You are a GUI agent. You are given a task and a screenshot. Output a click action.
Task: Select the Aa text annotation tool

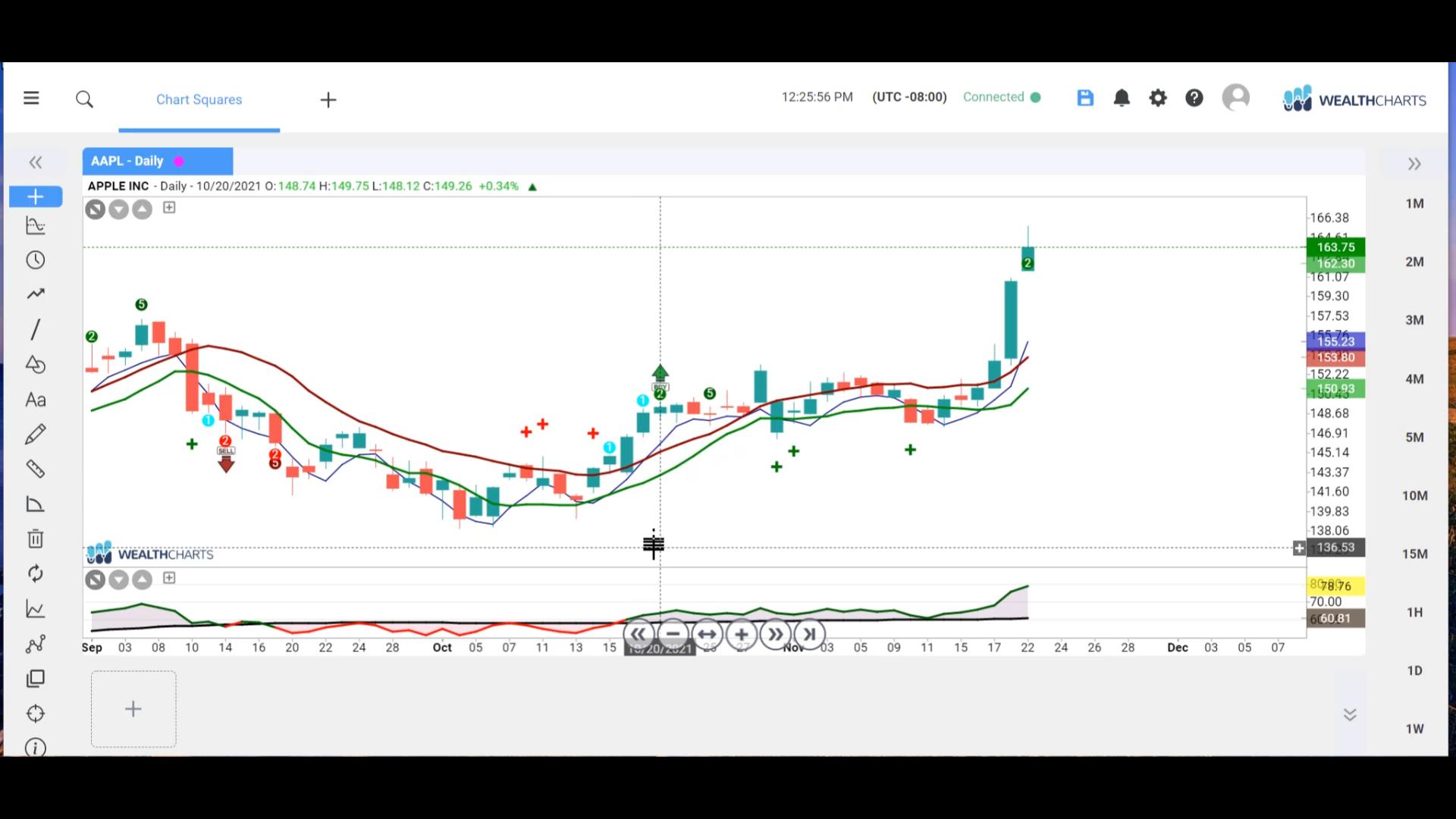(x=36, y=400)
